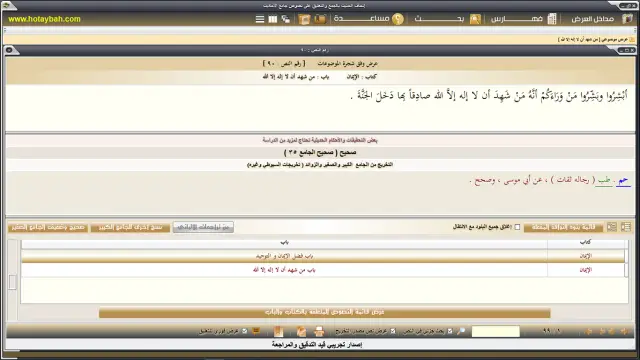Open the مداخل العرض menu
640x360 pixels.
[x=592, y=19]
